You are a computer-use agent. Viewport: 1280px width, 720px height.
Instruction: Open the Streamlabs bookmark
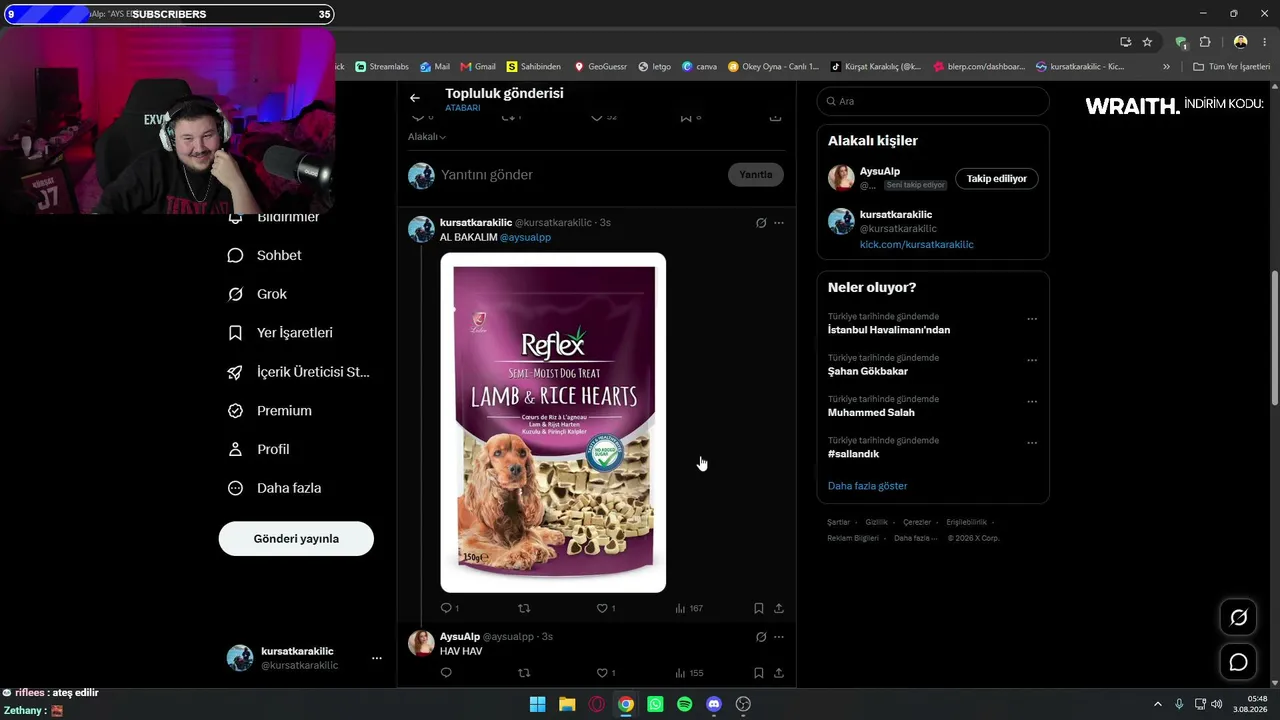click(382, 67)
